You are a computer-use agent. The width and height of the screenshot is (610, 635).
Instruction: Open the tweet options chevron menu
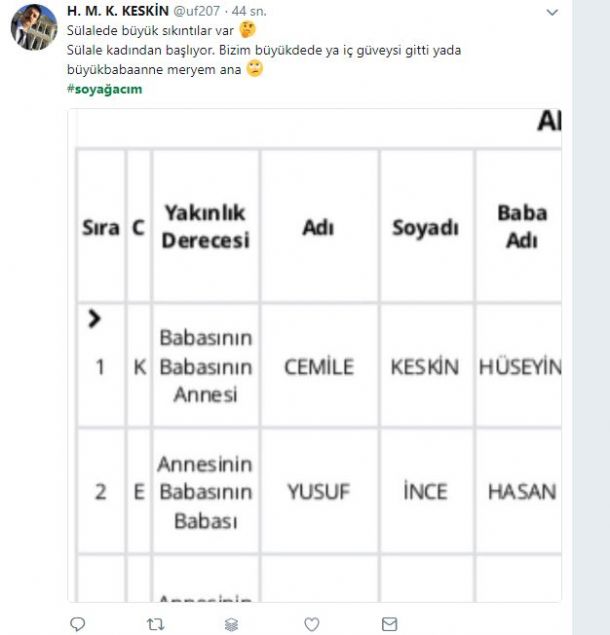tap(553, 12)
